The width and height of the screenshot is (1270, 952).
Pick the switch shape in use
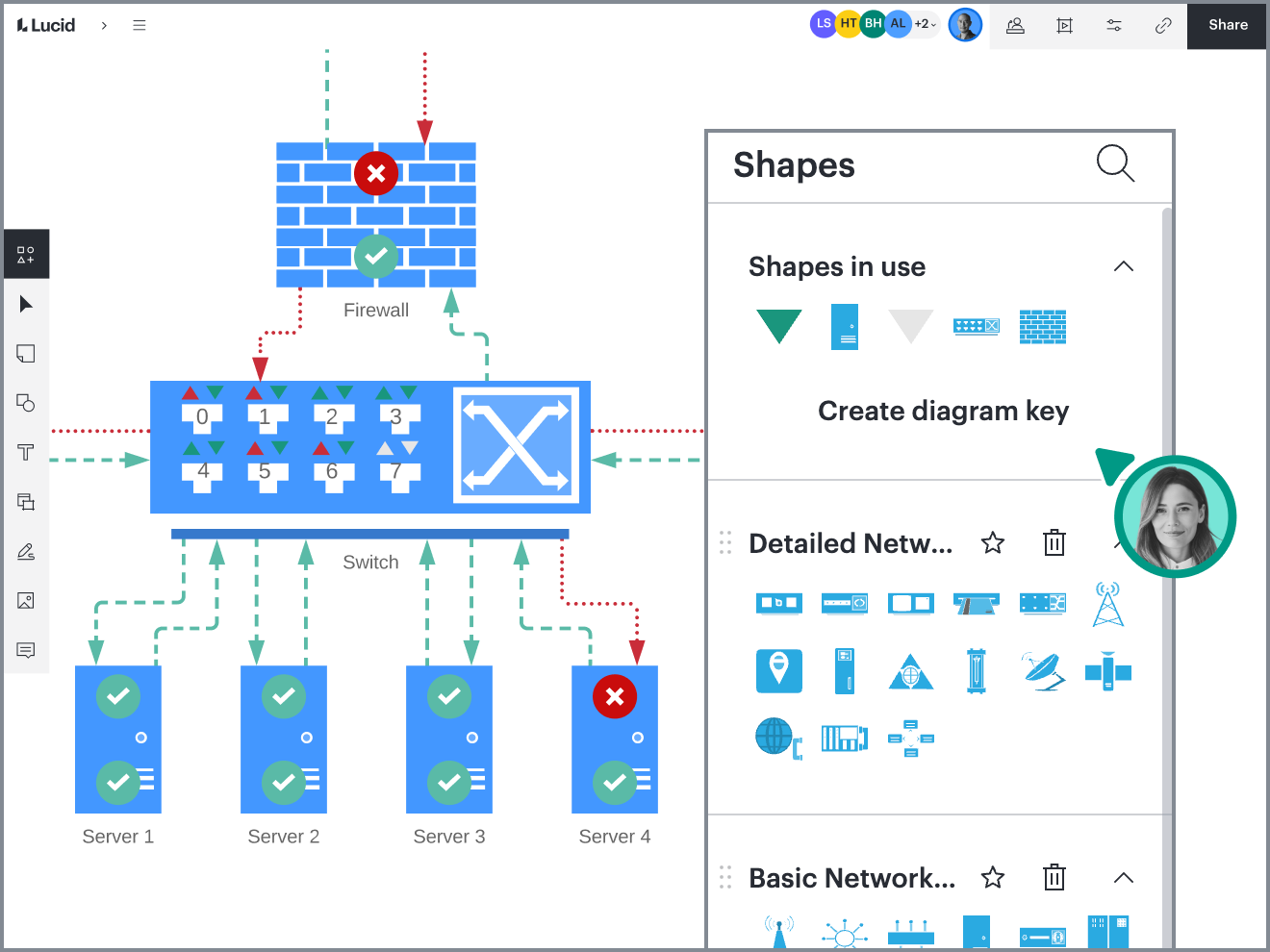tap(977, 326)
